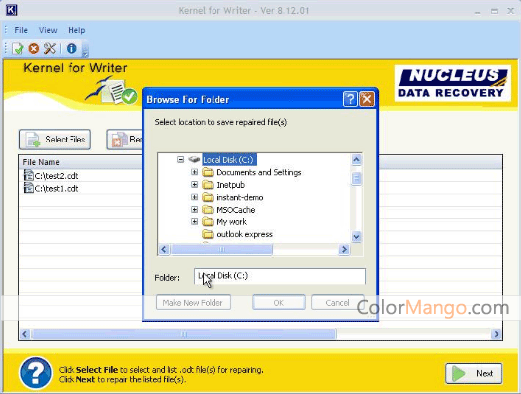
Task: Expand the MSOCache folder node
Action: (195, 209)
